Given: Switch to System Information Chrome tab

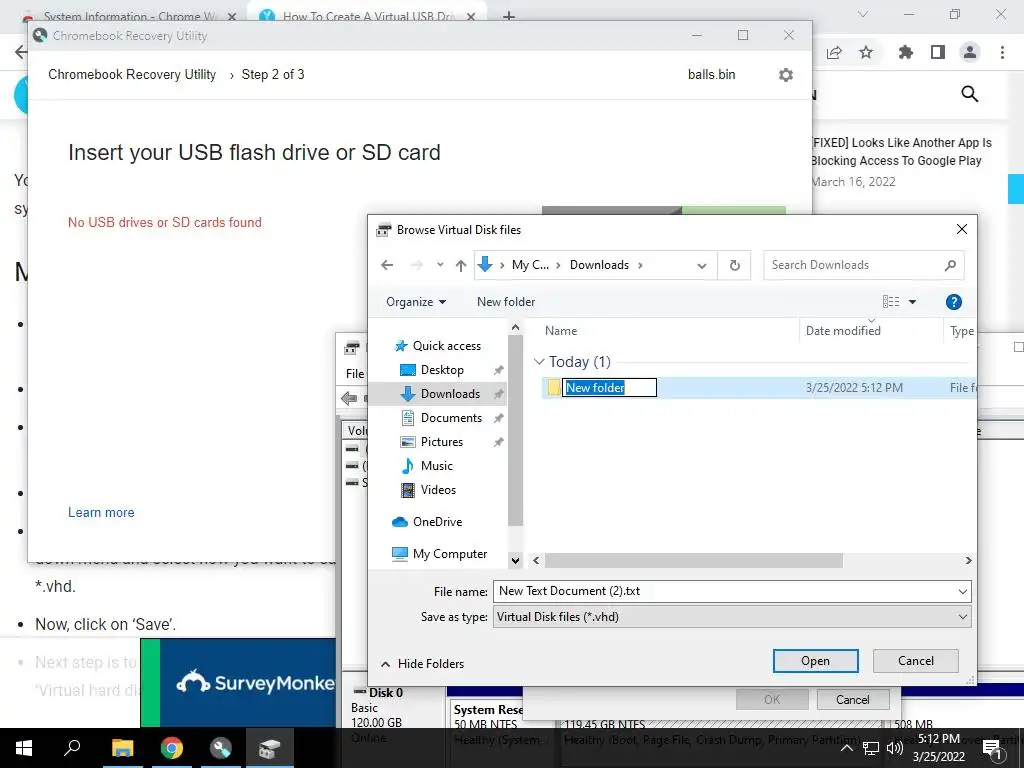Looking at the screenshot, I should (x=130, y=16).
